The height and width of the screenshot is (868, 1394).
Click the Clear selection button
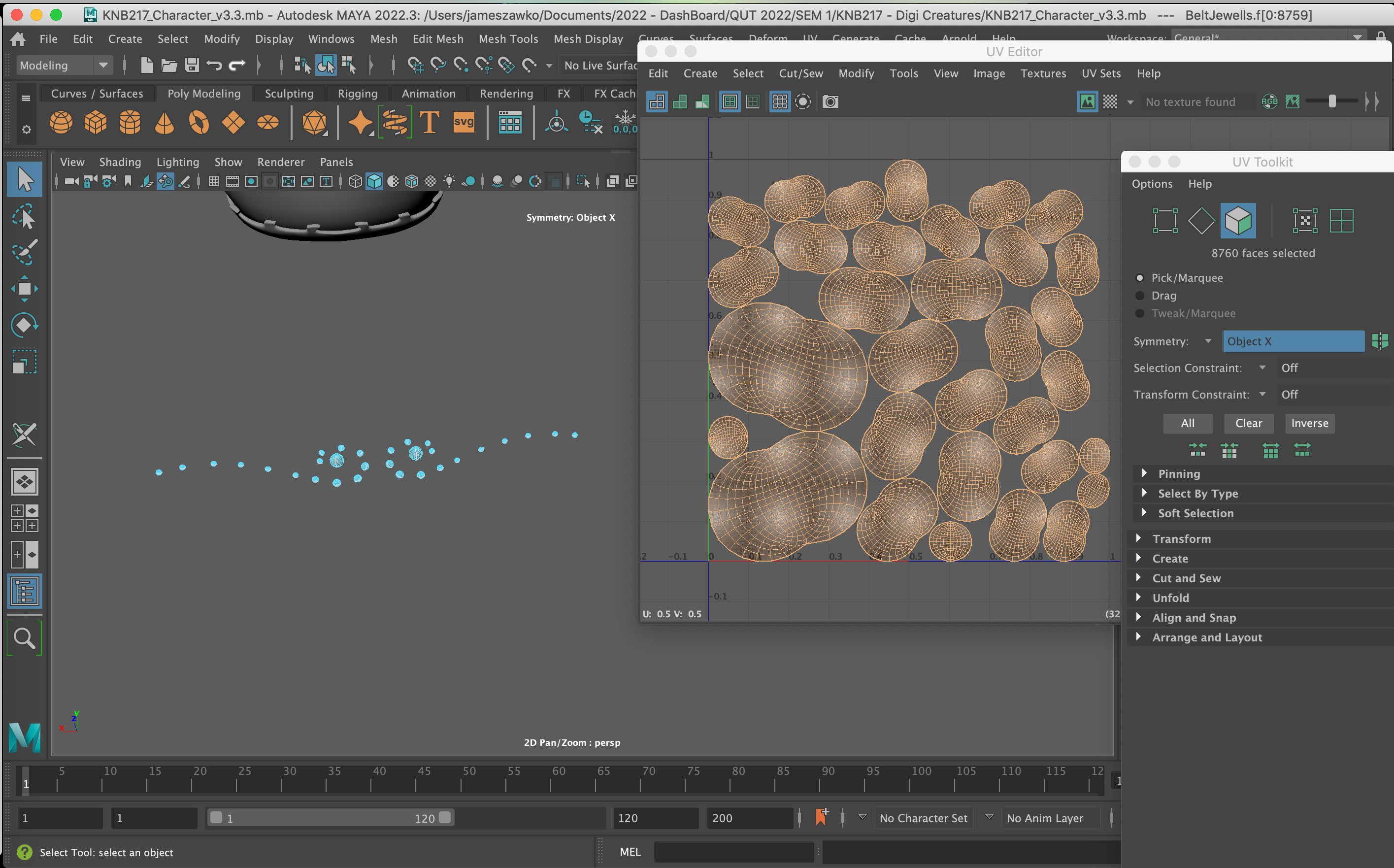coord(1248,423)
